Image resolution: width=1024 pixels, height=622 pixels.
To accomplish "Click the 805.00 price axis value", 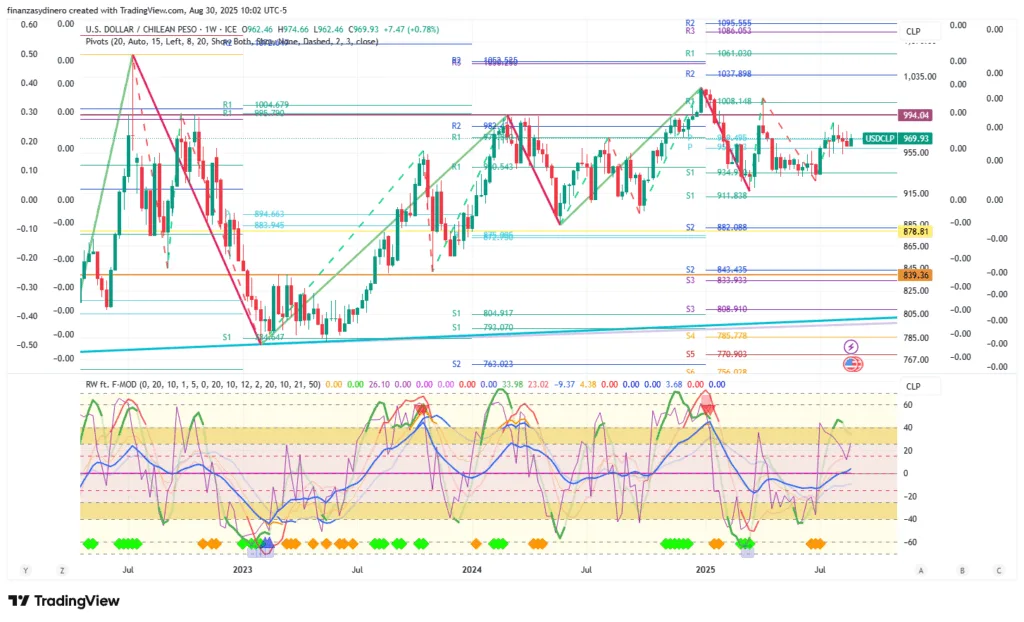I will tap(916, 314).
